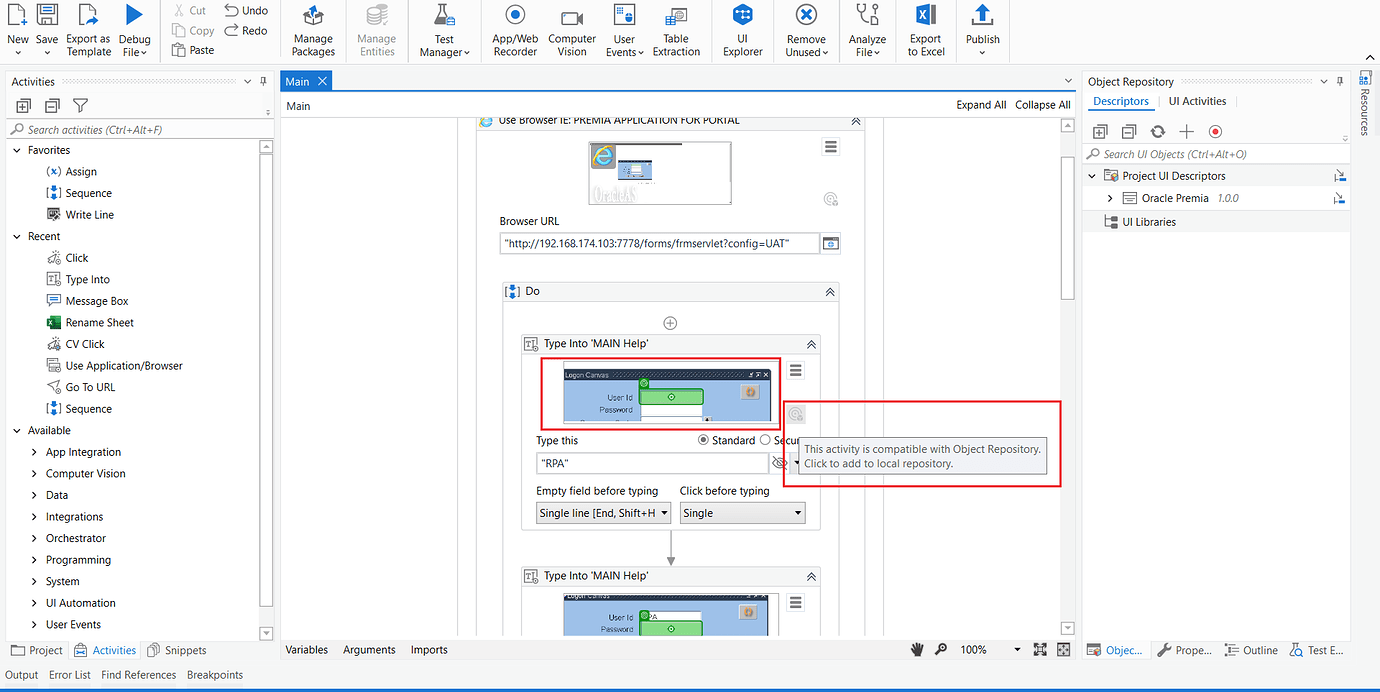Viewport: 1380px width, 692px height.
Task: Pin the Object Repository panel
Action: pos(1340,81)
